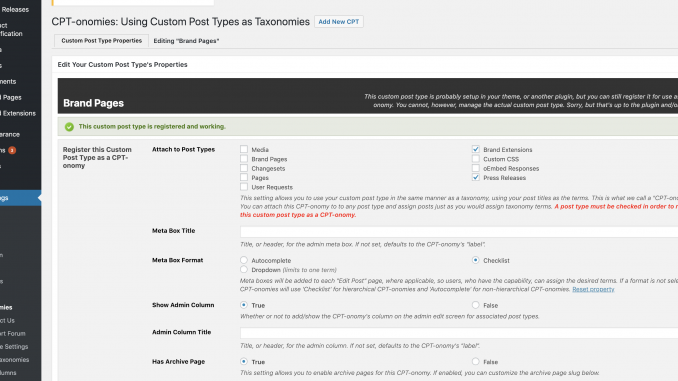The height and width of the screenshot is (381, 678).
Task: Set Show Admin Column to False
Action: pos(476,305)
